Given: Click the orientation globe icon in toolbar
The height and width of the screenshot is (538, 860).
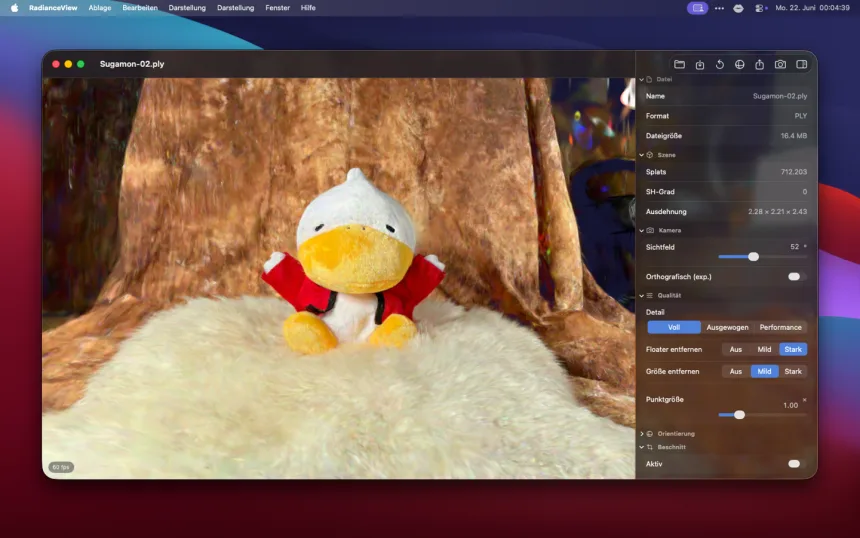Looking at the screenshot, I should tap(739, 64).
